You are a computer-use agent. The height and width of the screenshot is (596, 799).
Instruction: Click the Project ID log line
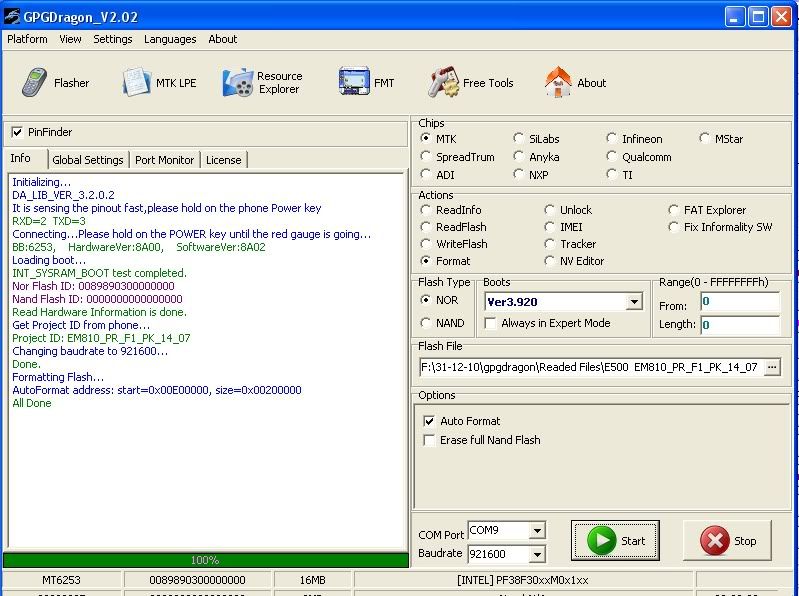(101, 338)
